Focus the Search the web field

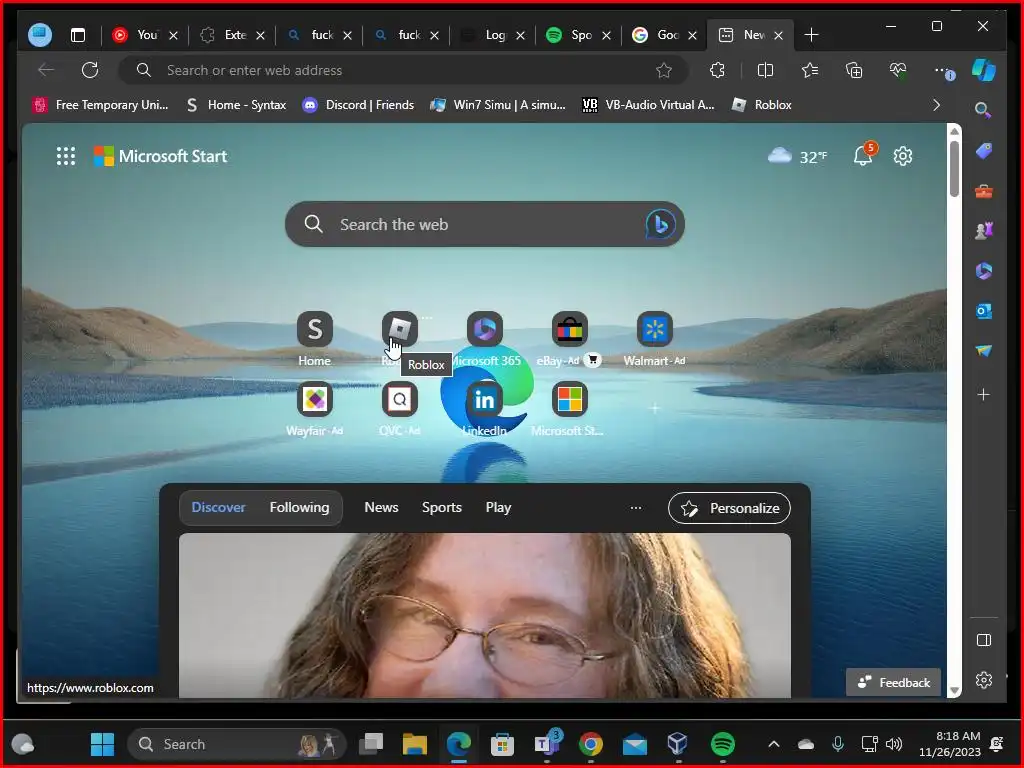click(x=485, y=224)
